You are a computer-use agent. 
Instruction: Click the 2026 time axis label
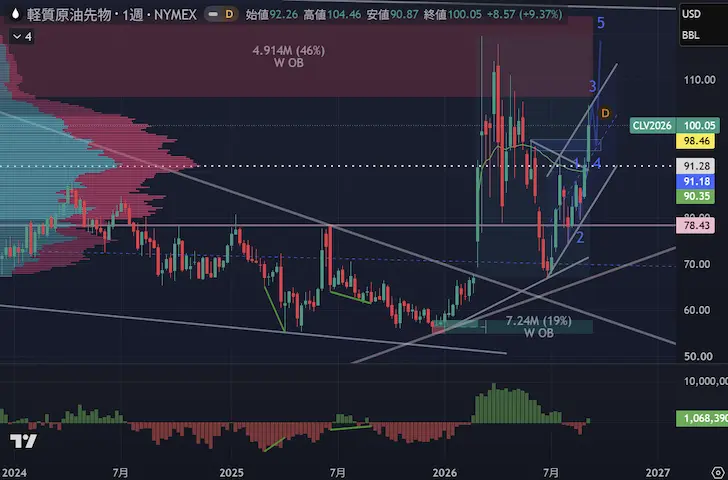(444, 473)
